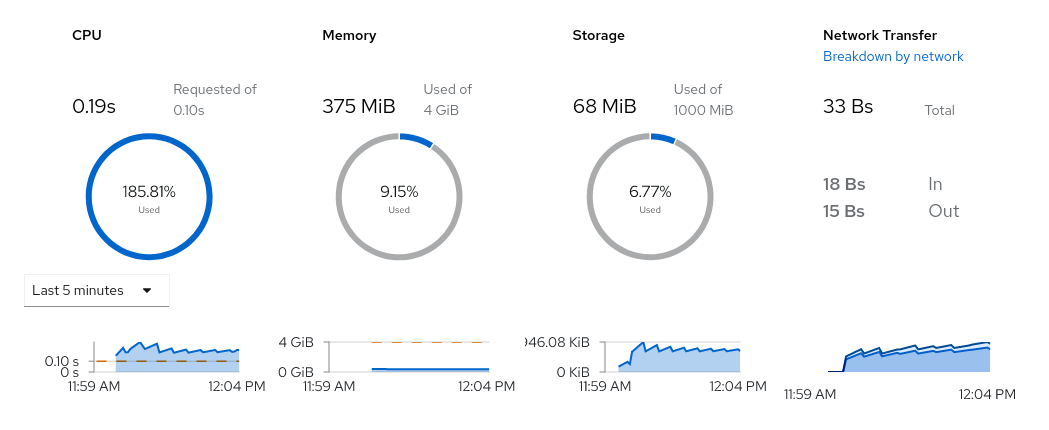
Task: Open the Breakdown by network link
Action: click(x=893, y=57)
